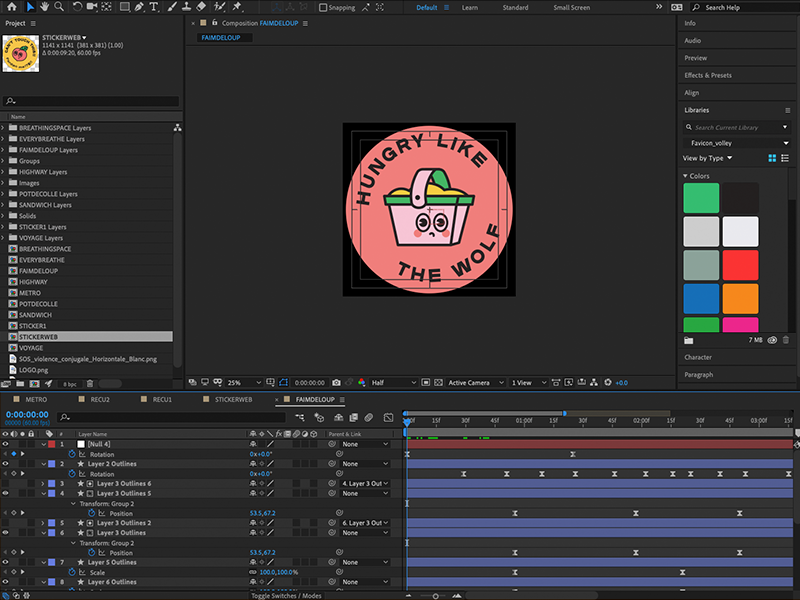Collapse Layer 6 Outlines properties
The height and width of the screenshot is (600, 800).
44,582
